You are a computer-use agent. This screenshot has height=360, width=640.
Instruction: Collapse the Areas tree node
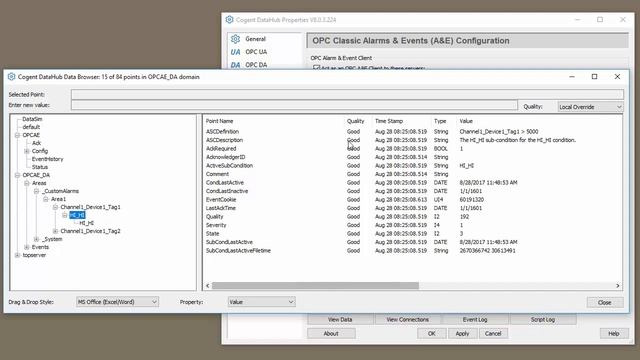coord(27,183)
